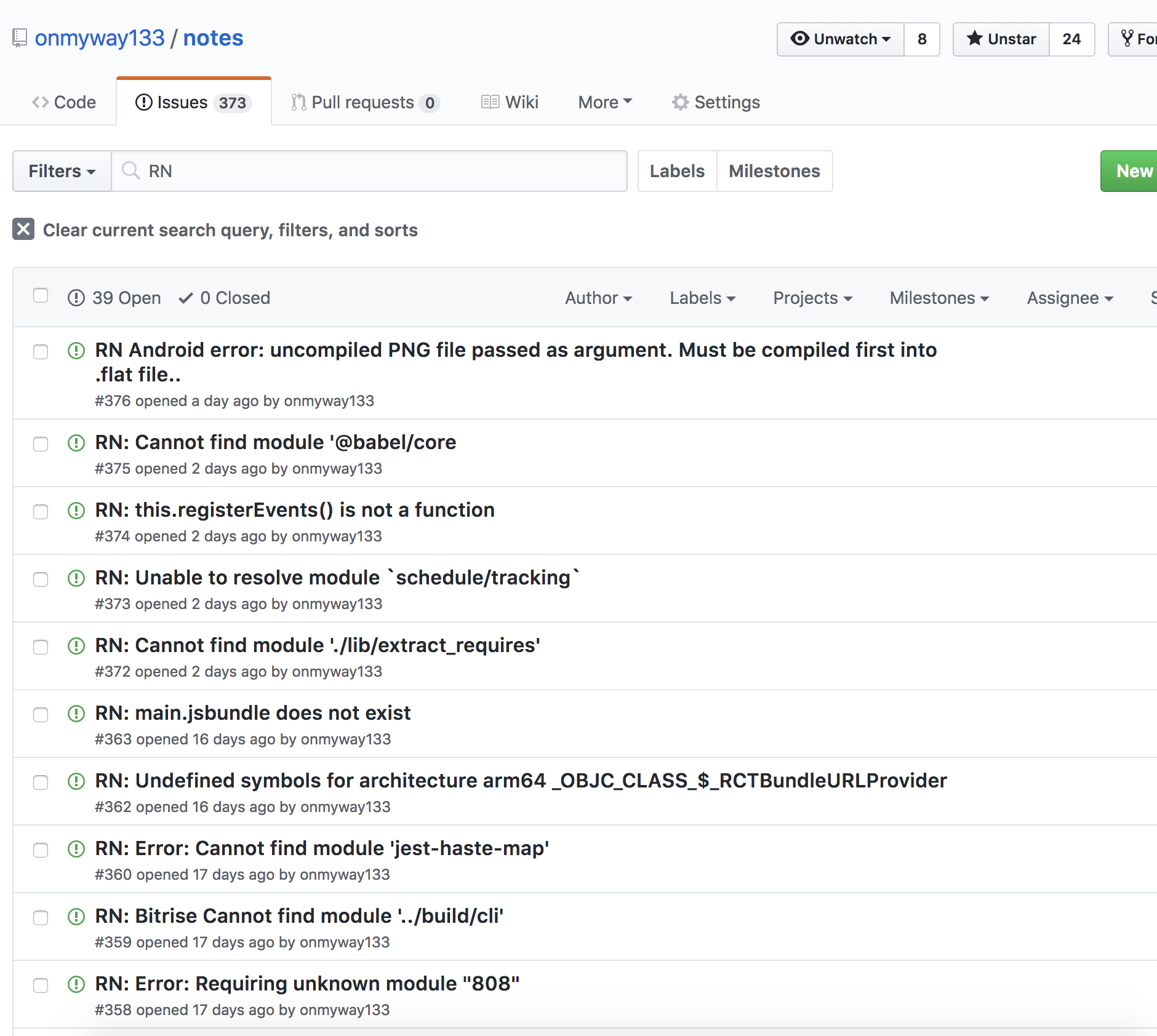Open the Pull requests tab
Image resolution: width=1157 pixels, height=1036 pixels.
pyautogui.click(x=365, y=102)
